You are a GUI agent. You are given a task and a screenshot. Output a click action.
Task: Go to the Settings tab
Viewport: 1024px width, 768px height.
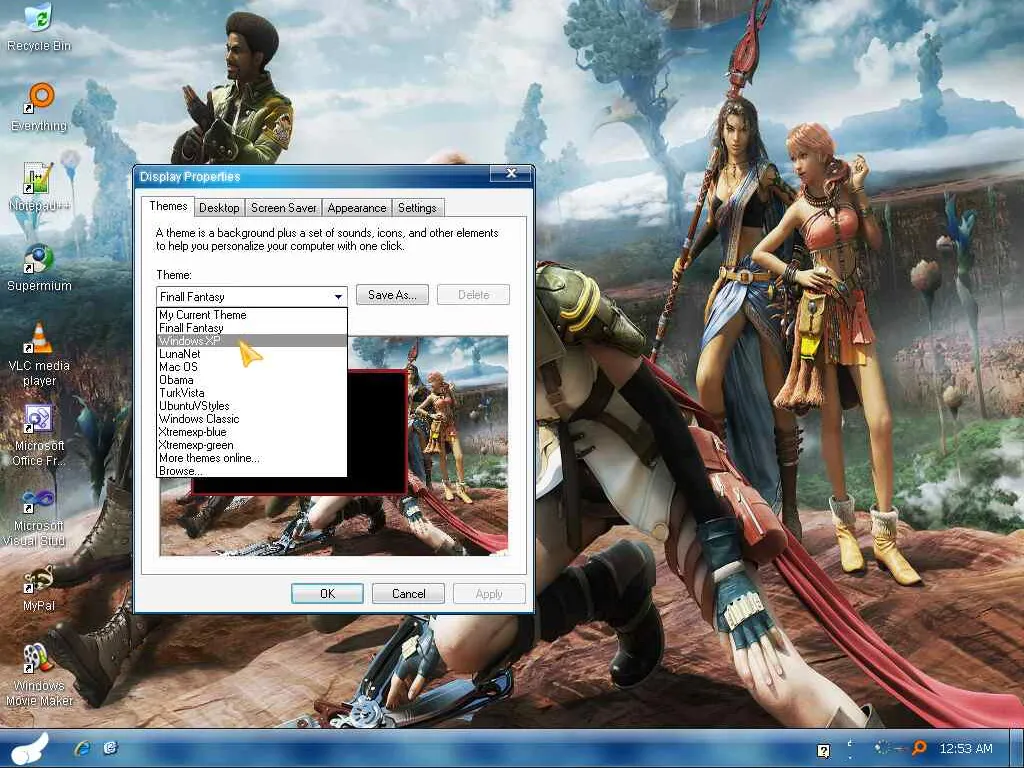click(x=417, y=208)
